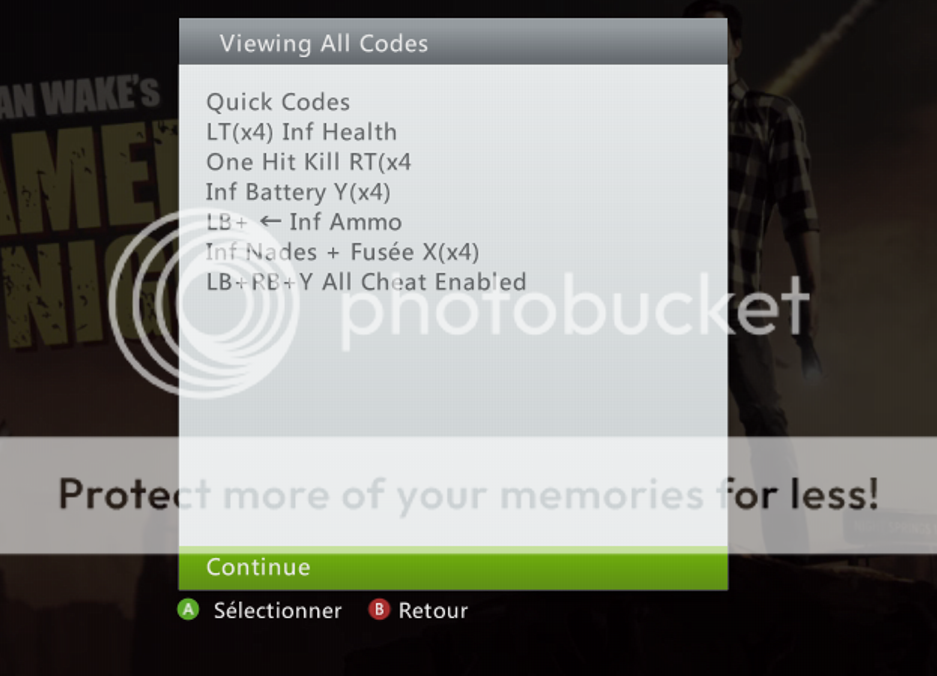Pick the Inf Nades + Fusée X(x4) entry

click(x=342, y=252)
